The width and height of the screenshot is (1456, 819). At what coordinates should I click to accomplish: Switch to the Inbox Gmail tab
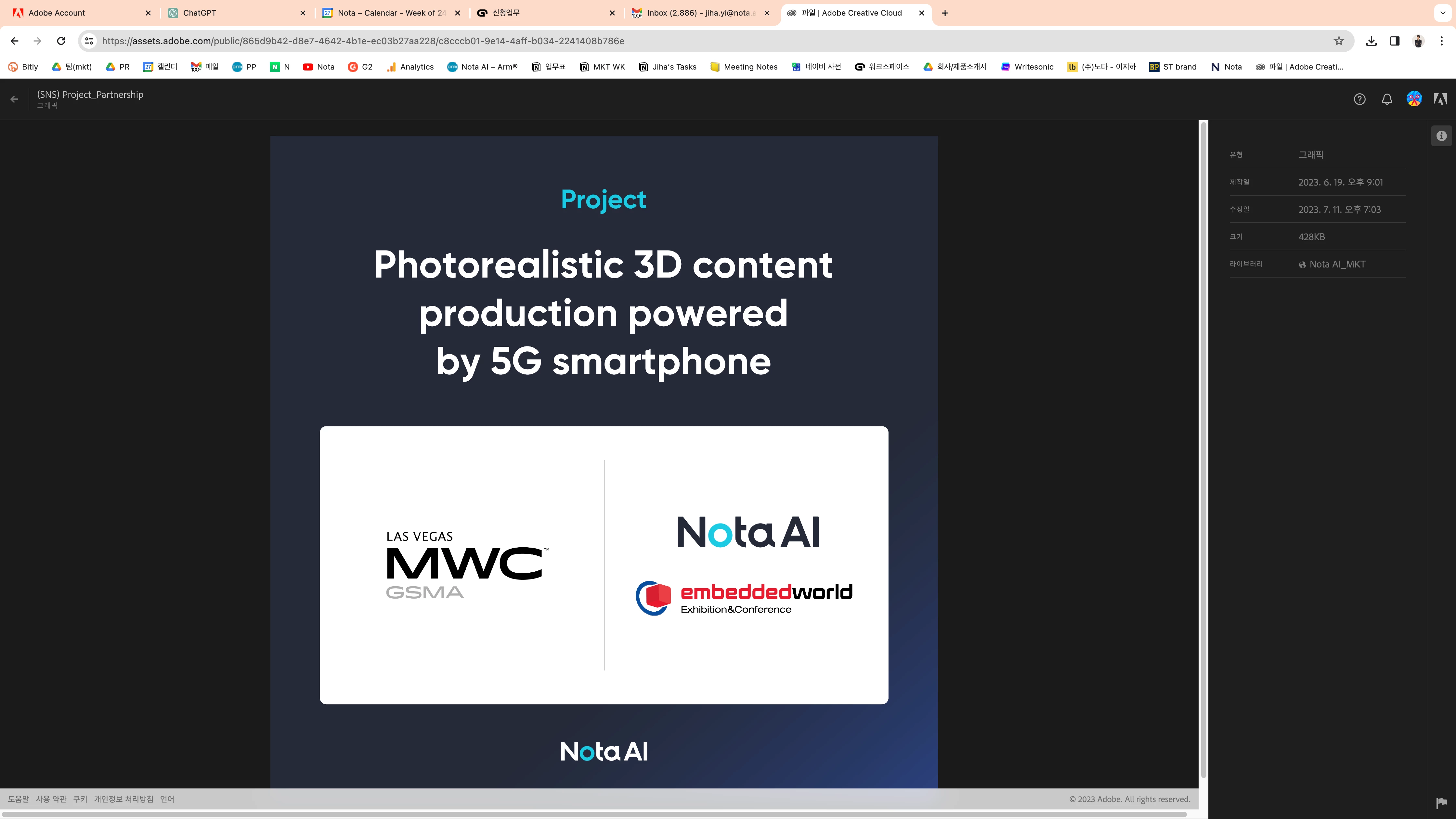tap(701, 12)
